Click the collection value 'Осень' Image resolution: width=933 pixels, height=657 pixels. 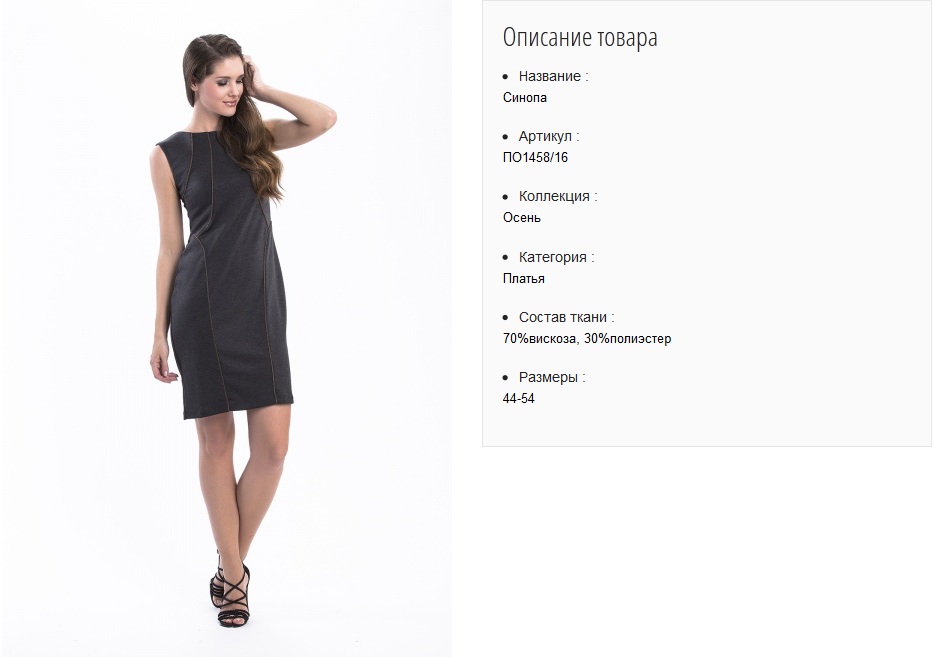[522, 218]
